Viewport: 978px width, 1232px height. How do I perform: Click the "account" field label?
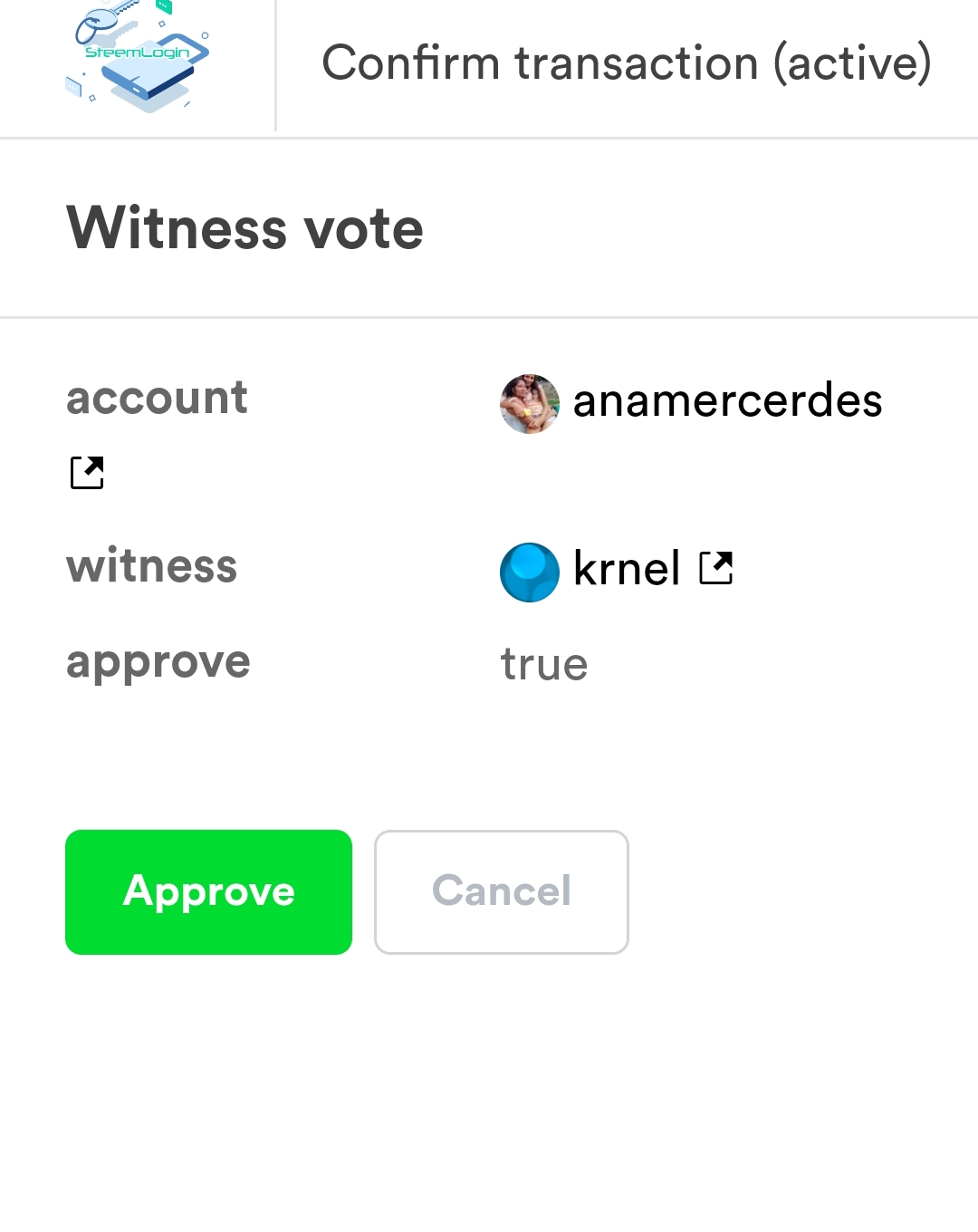157,398
